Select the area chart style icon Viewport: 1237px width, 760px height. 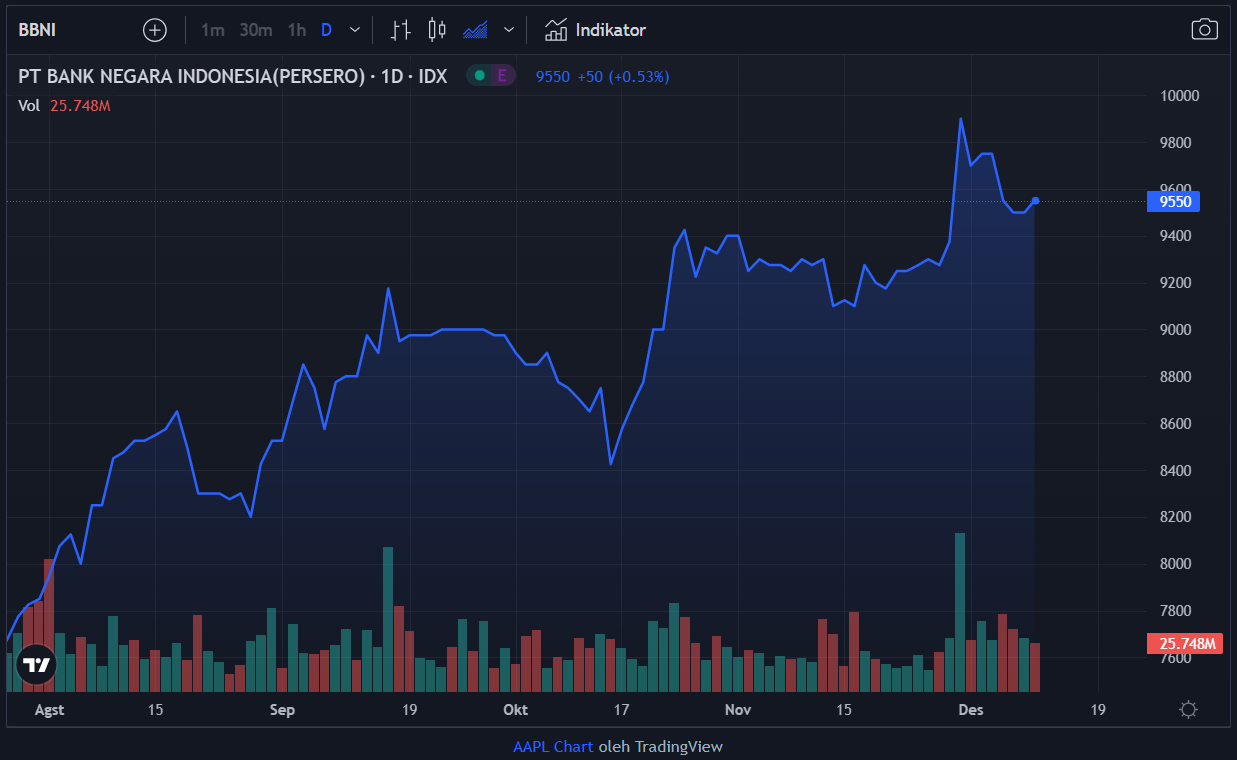click(475, 30)
